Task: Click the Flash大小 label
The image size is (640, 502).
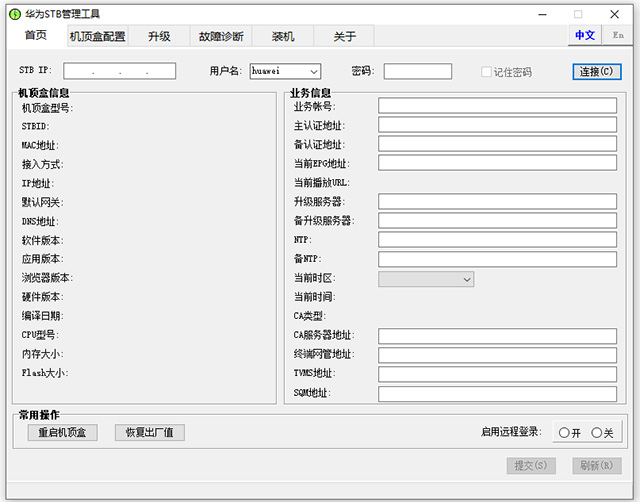Action: coord(45,373)
